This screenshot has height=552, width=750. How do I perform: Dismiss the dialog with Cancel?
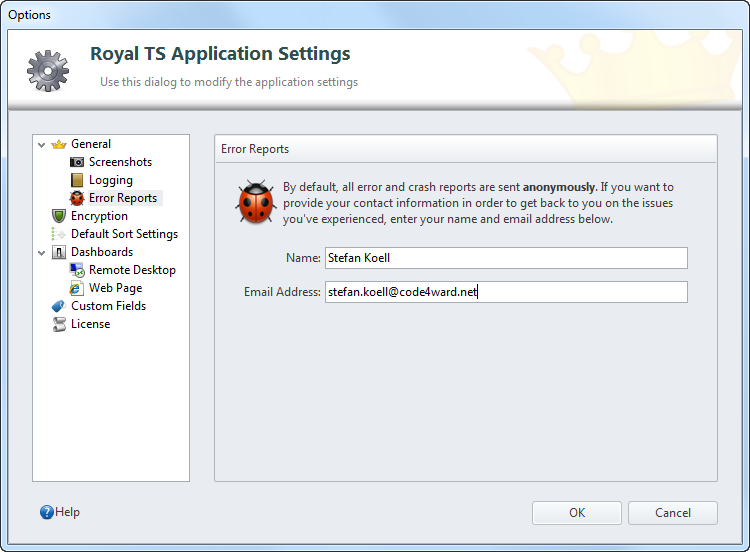coord(673,513)
